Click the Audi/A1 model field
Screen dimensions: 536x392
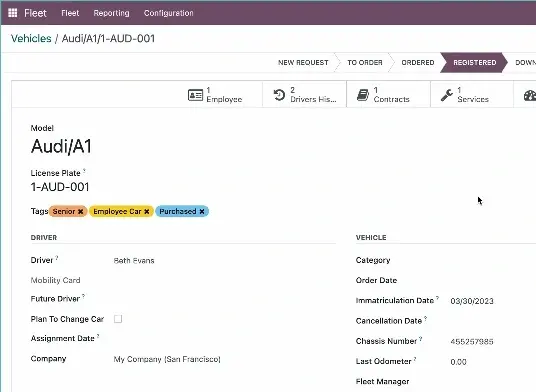pyautogui.click(x=61, y=147)
